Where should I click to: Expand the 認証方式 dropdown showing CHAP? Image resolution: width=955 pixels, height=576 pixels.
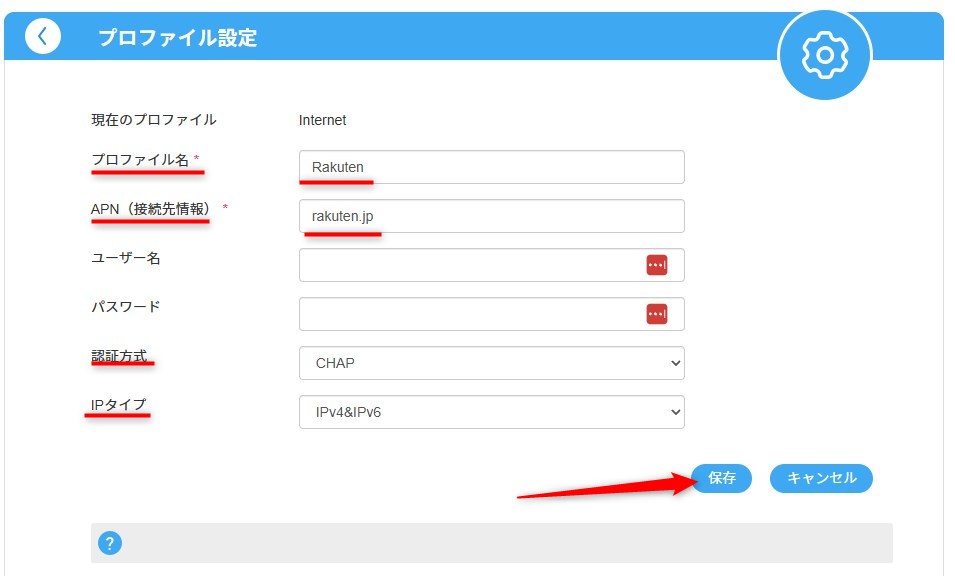point(491,363)
